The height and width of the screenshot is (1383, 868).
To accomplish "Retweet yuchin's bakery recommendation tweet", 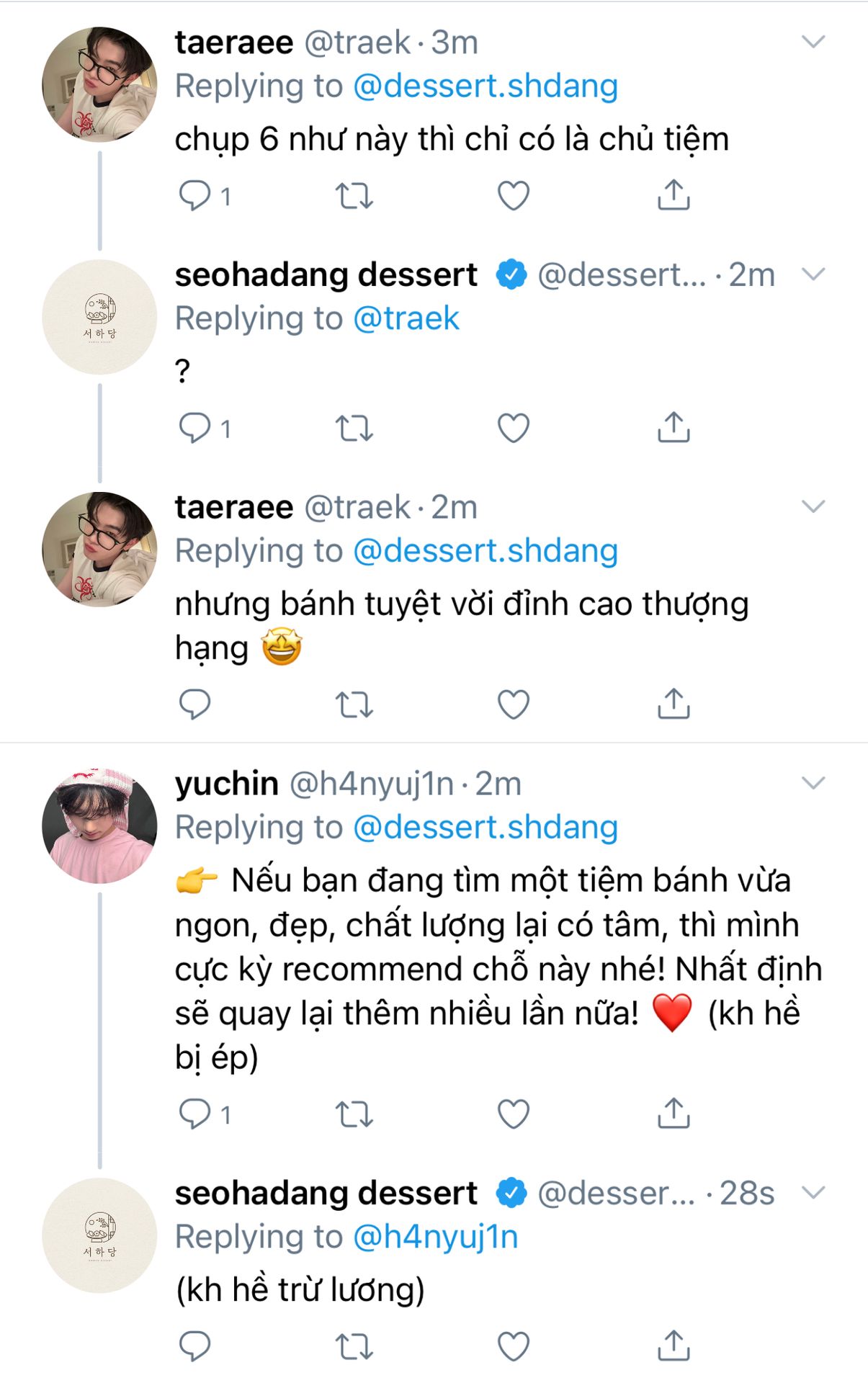I will pos(354,1114).
